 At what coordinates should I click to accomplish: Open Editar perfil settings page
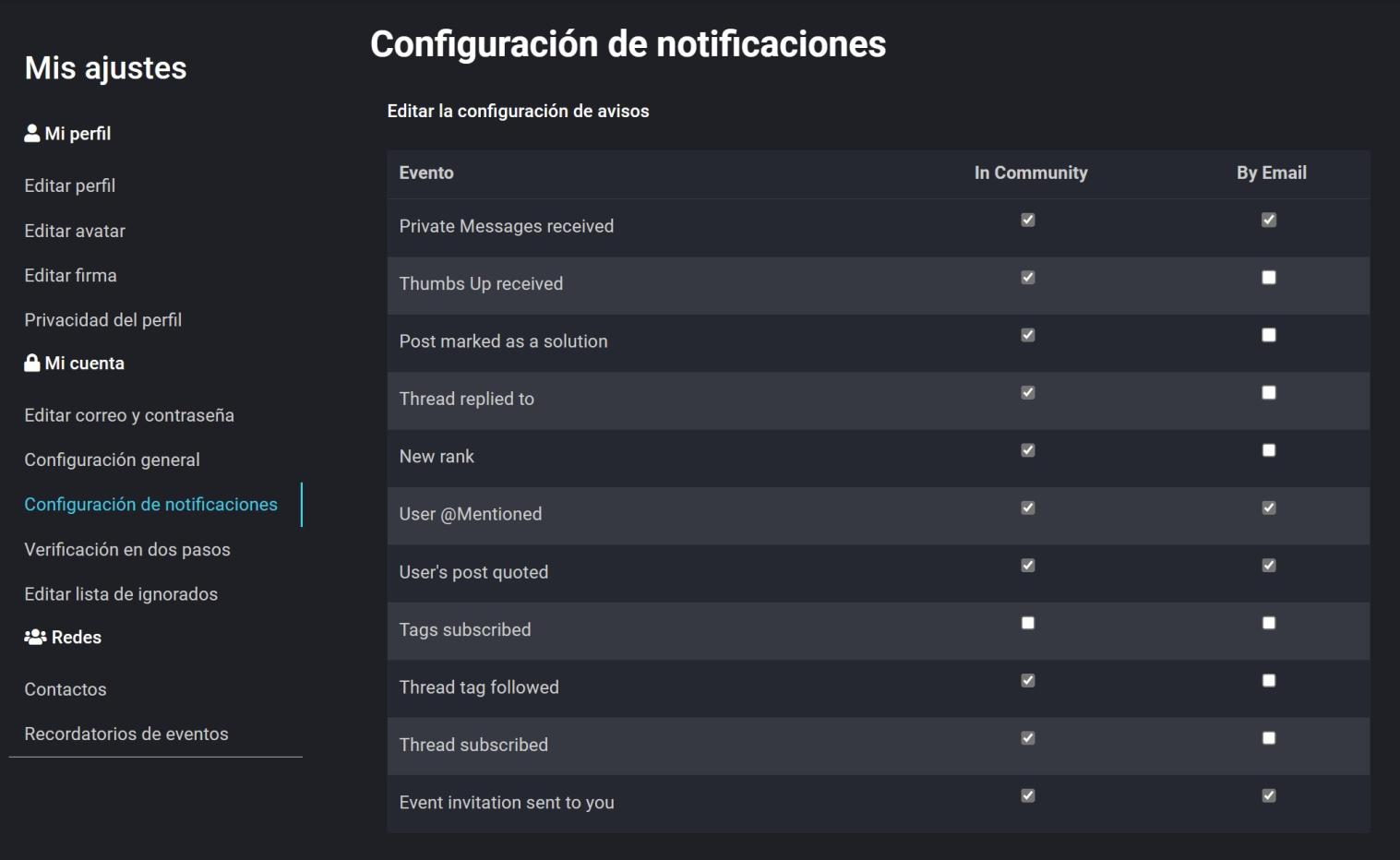pos(70,185)
